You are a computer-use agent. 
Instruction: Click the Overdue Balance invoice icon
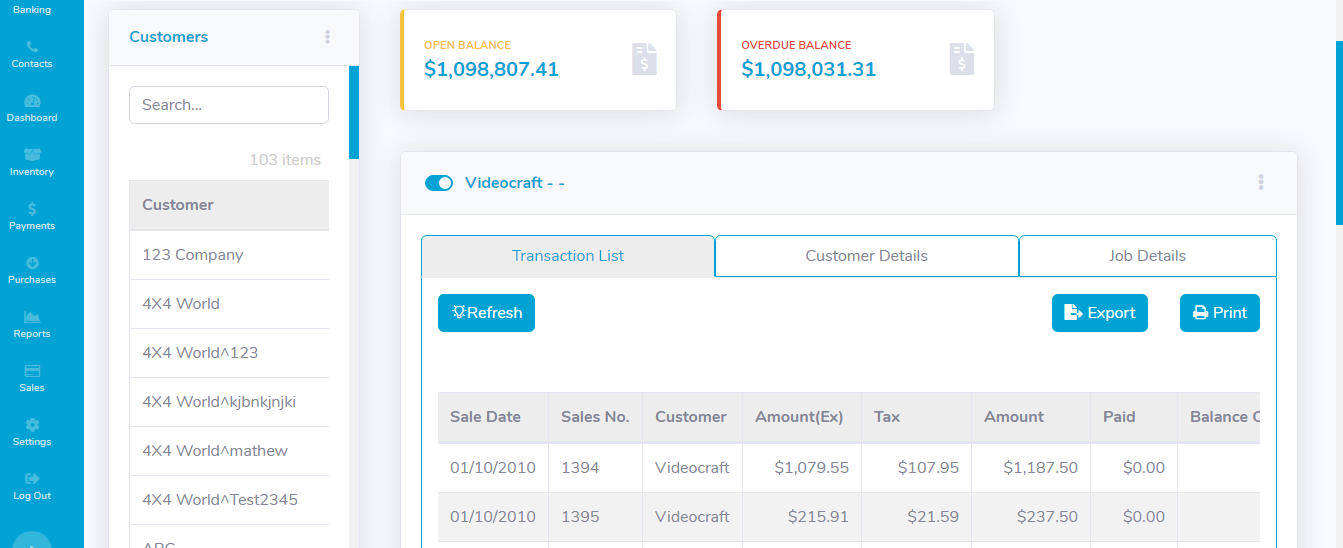pyautogui.click(x=962, y=59)
